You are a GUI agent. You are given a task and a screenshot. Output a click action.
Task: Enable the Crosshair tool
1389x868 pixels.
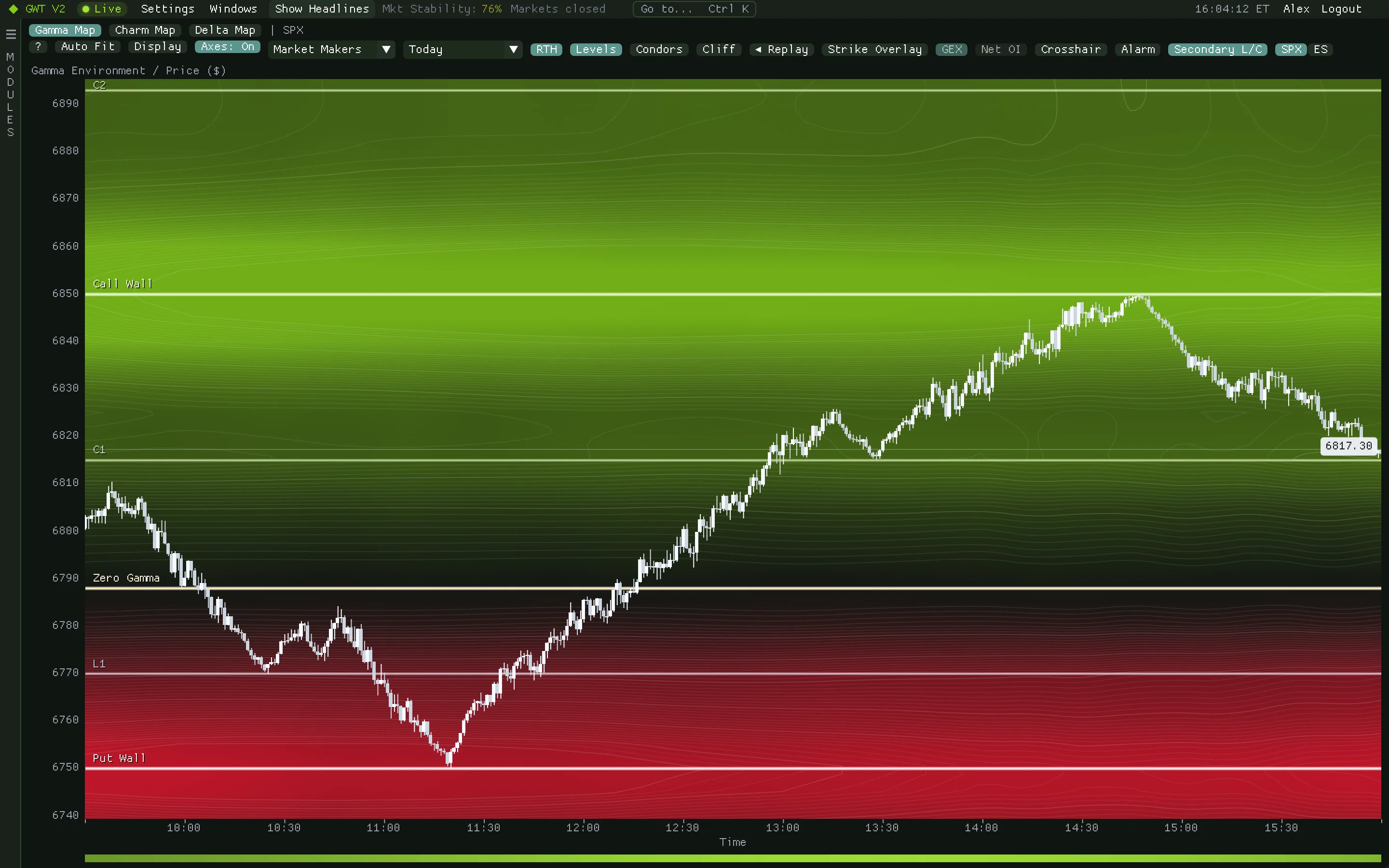pyautogui.click(x=1071, y=49)
